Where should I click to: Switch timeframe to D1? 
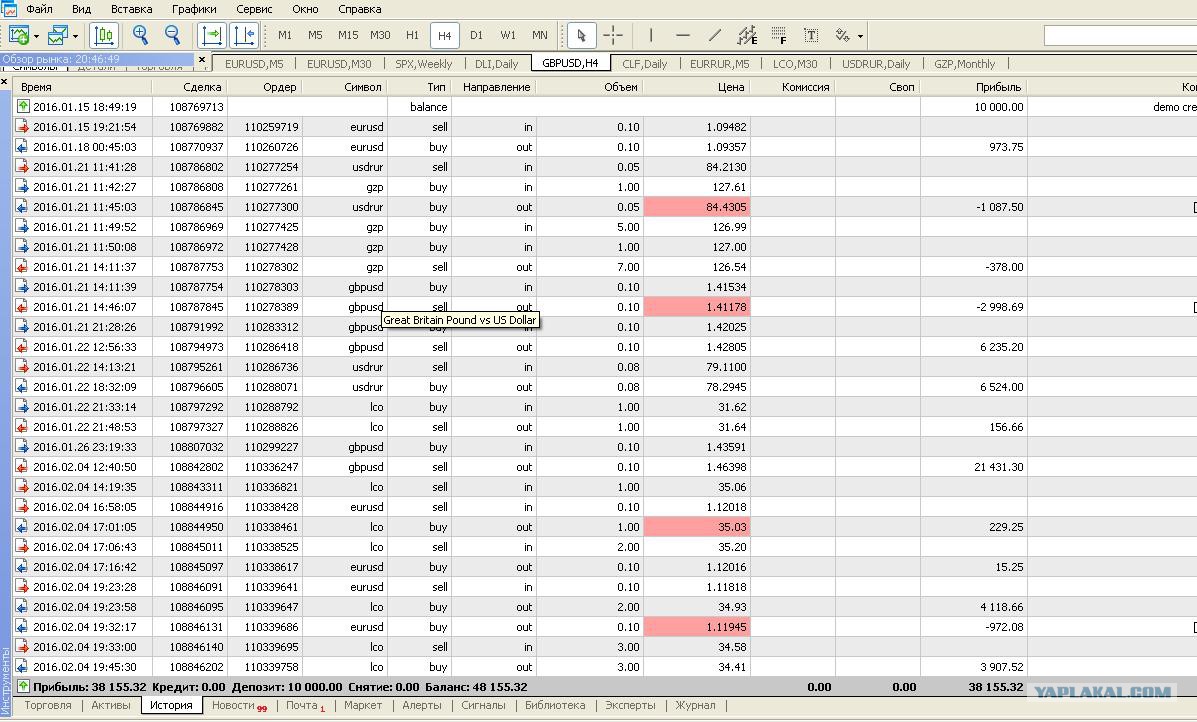click(476, 35)
